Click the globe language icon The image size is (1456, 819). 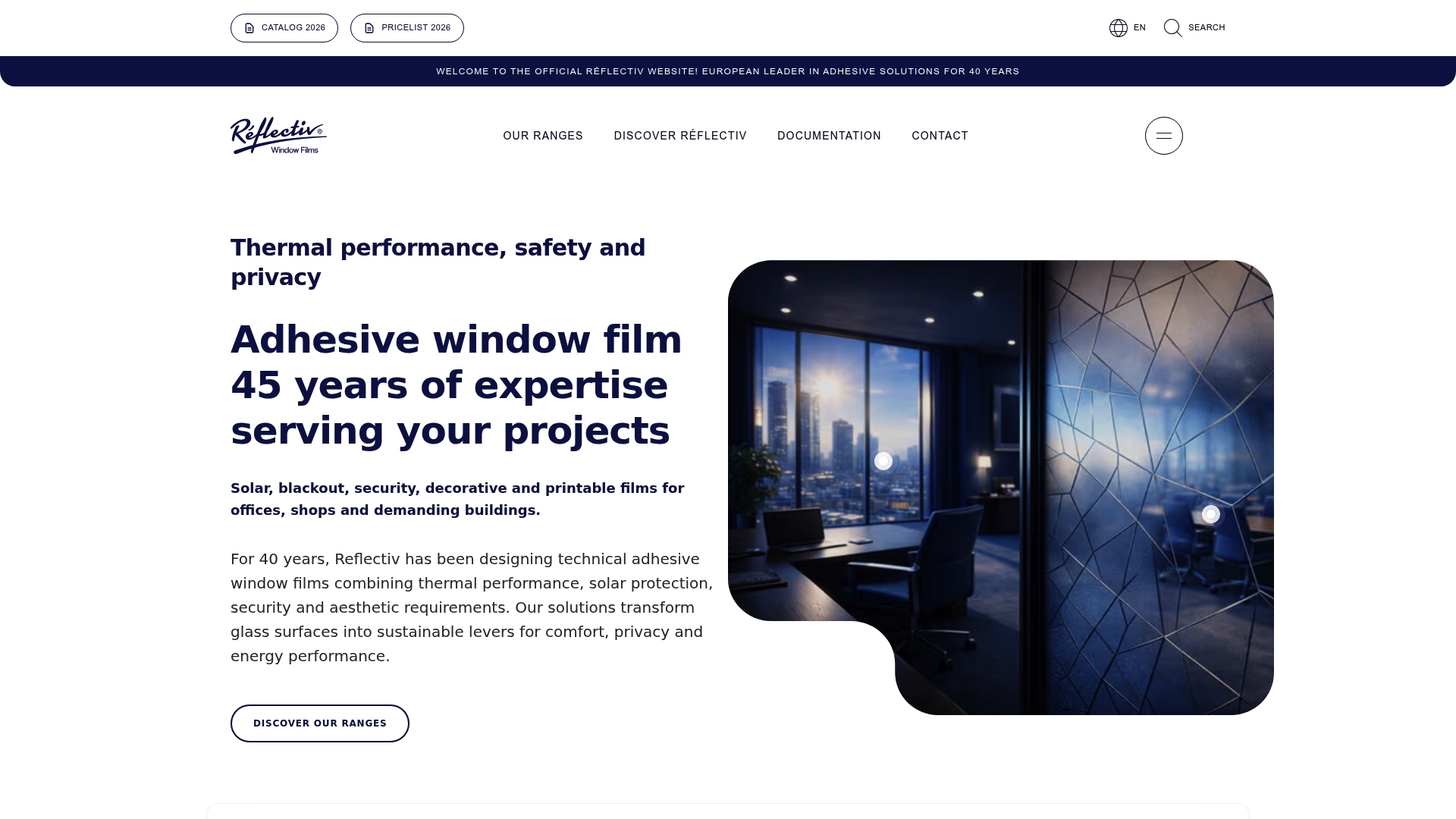(x=1118, y=28)
